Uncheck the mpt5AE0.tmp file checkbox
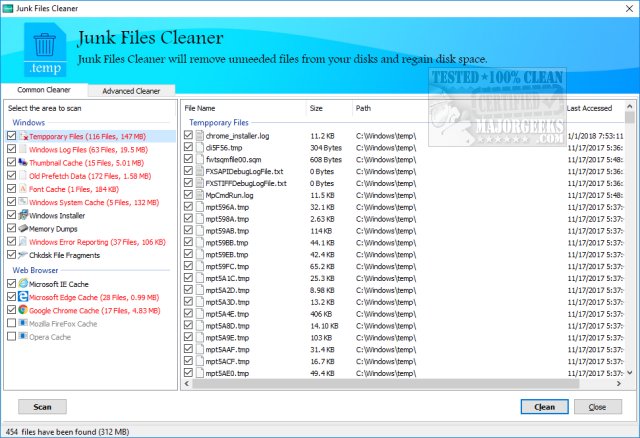 pyautogui.click(x=188, y=372)
